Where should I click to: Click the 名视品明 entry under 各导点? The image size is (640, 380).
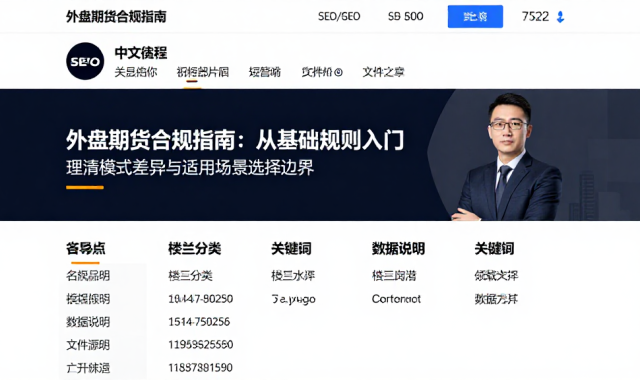pyautogui.click(x=88, y=276)
